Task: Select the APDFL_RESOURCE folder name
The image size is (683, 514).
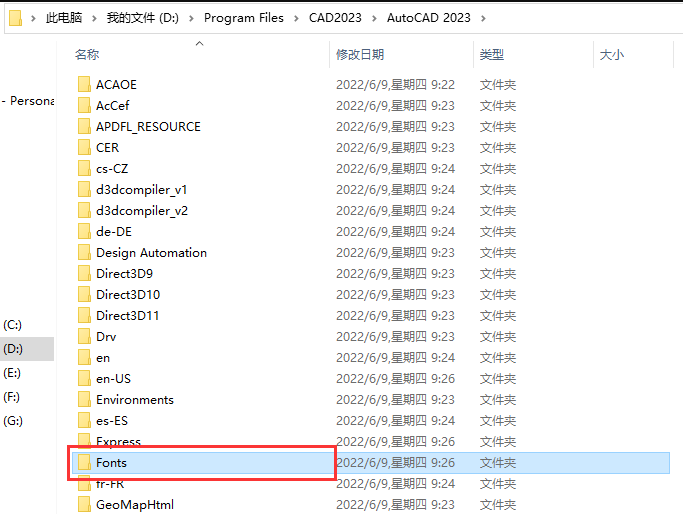Action: pyautogui.click(x=149, y=126)
